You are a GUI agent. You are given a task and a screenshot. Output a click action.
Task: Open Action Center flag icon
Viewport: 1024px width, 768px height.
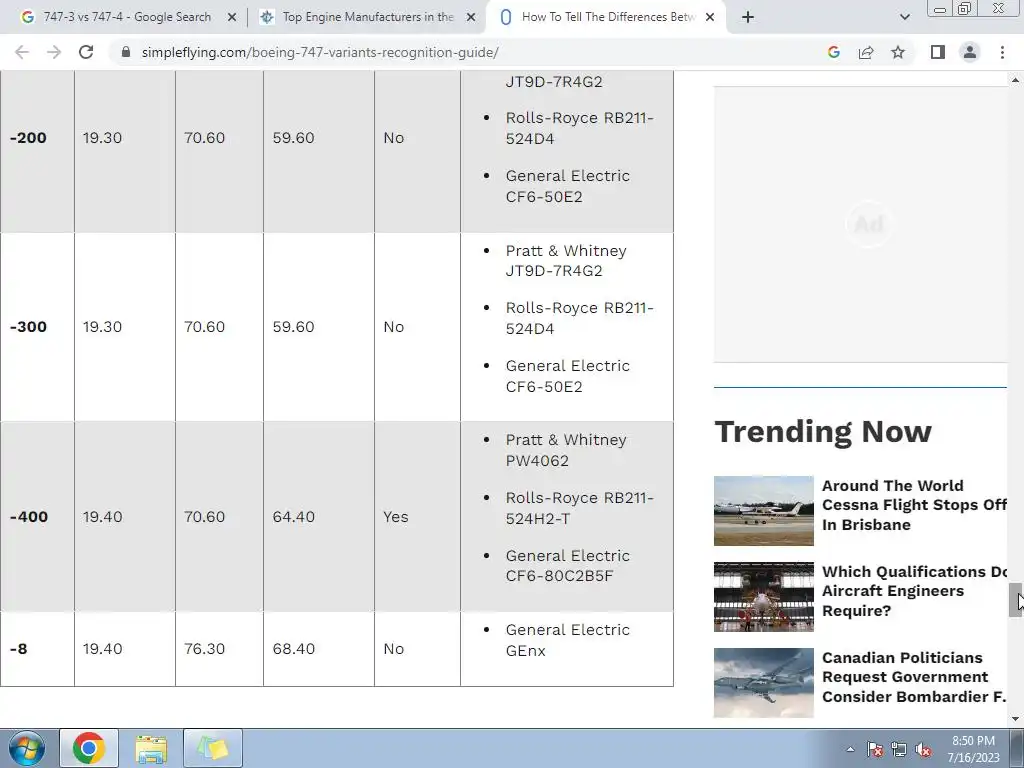875,749
